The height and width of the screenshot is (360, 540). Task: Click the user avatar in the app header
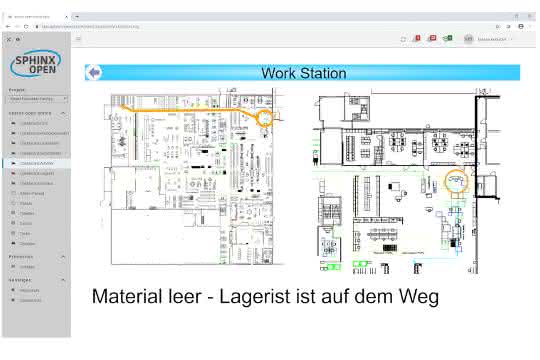point(468,39)
